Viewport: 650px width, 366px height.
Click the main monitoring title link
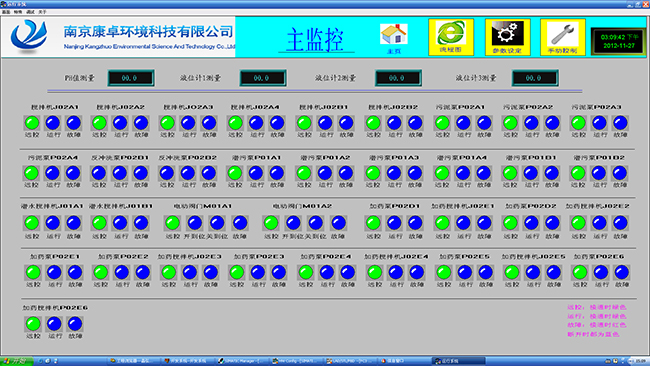point(315,40)
